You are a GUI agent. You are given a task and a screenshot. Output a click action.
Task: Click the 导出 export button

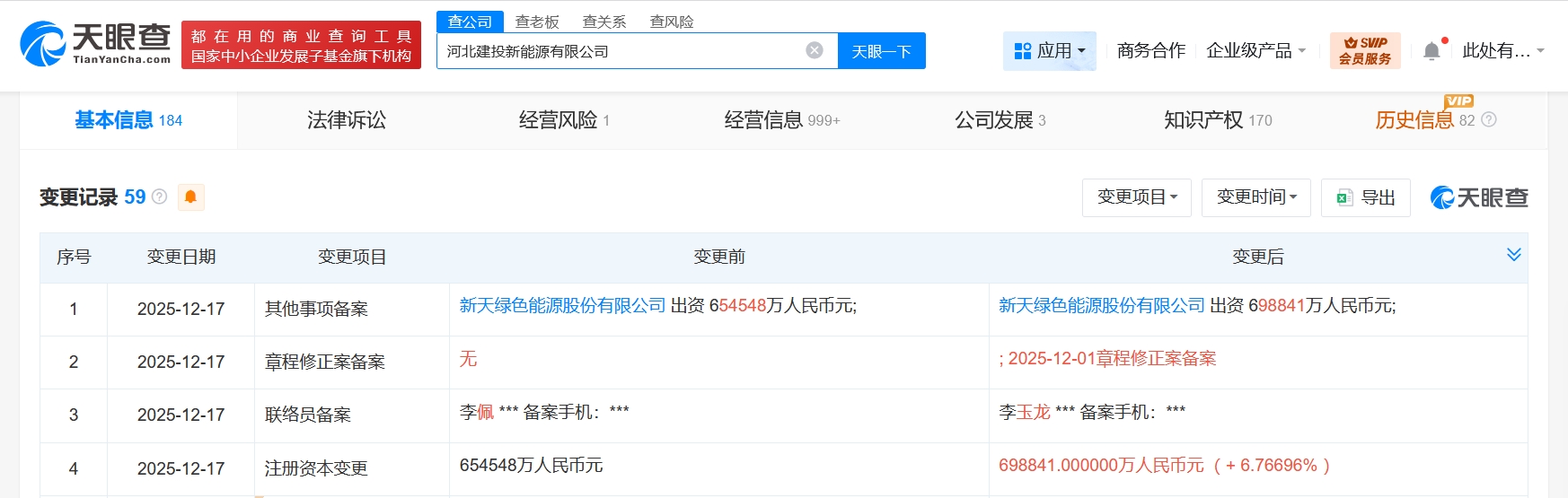(1365, 197)
